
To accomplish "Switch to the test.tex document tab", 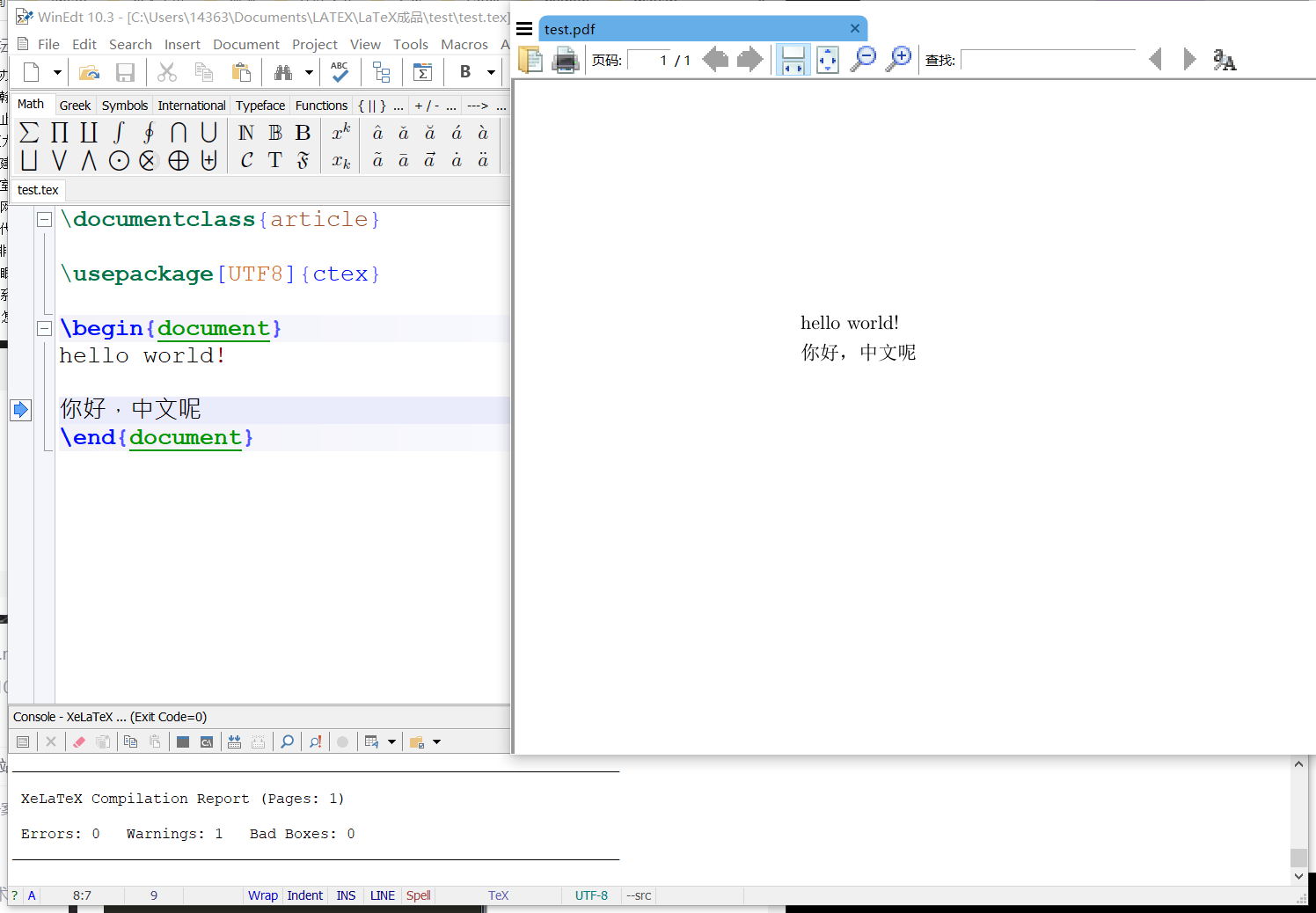I will point(38,190).
